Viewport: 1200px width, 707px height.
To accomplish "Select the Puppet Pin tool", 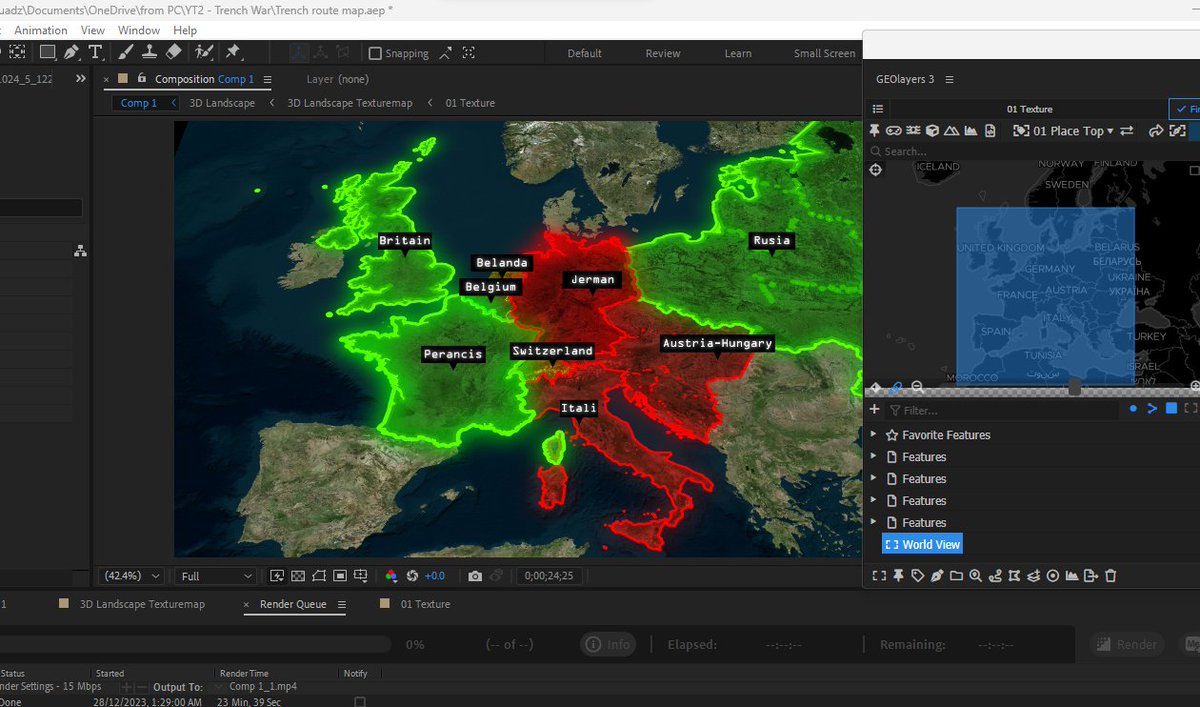I will pos(233,52).
